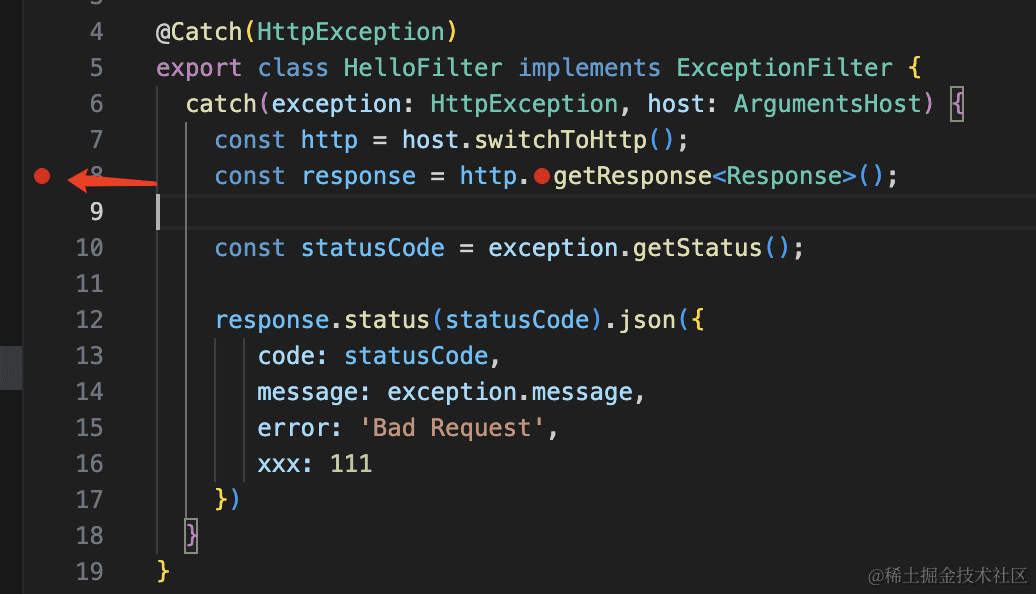The height and width of the screenshot is (594, 1036).
Task: Click line number 12 in the gutter
Action: coord(89,320)
